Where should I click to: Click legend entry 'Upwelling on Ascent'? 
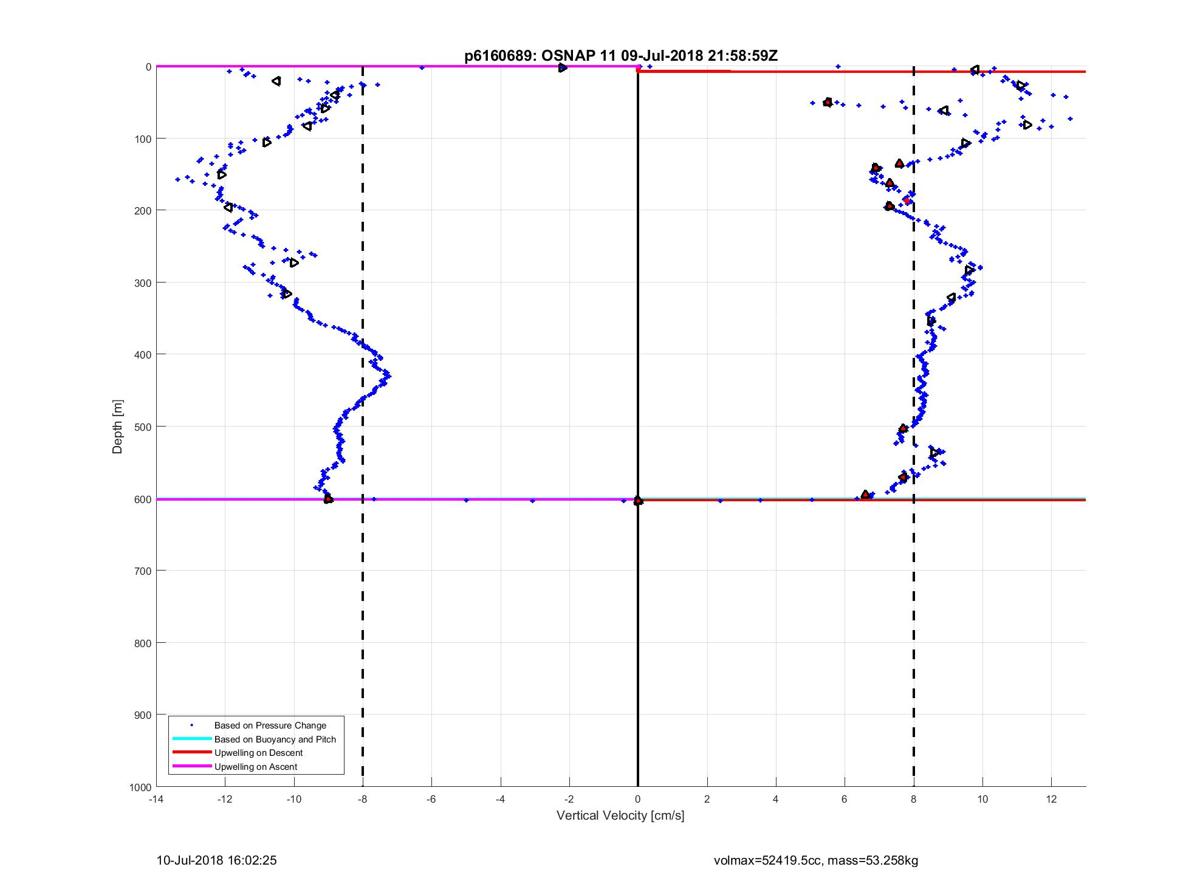pos(256,766)
